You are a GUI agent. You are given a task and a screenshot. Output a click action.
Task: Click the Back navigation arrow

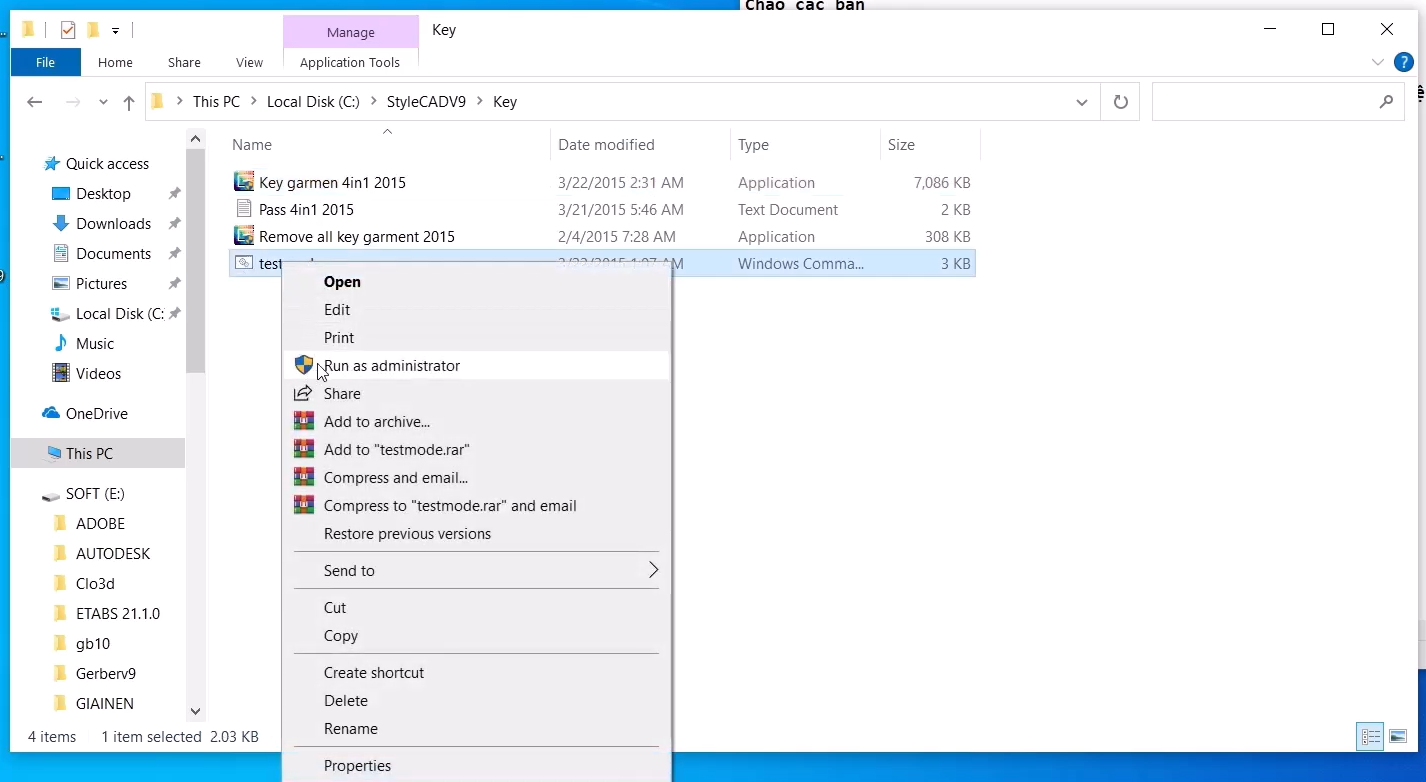[x=35, y=102]
